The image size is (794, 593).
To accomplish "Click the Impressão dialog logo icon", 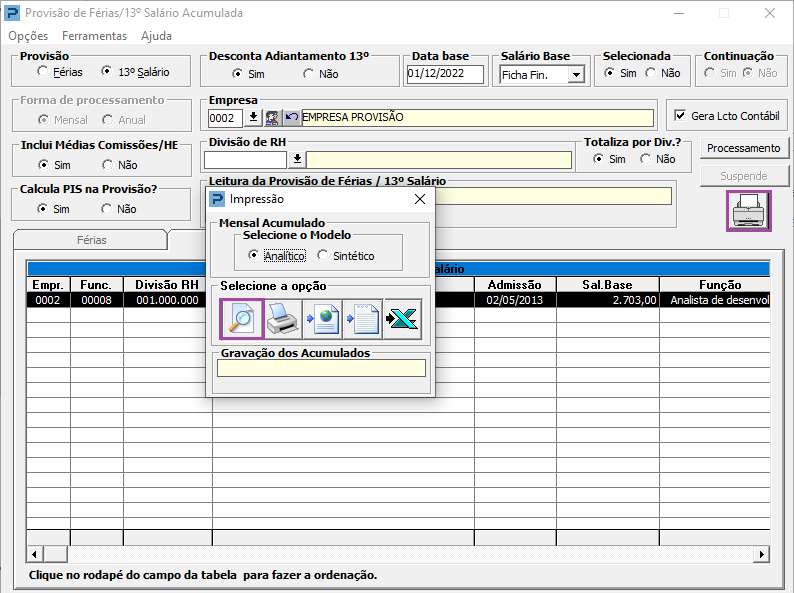I will pyautogui.click(x=217, y=199).
